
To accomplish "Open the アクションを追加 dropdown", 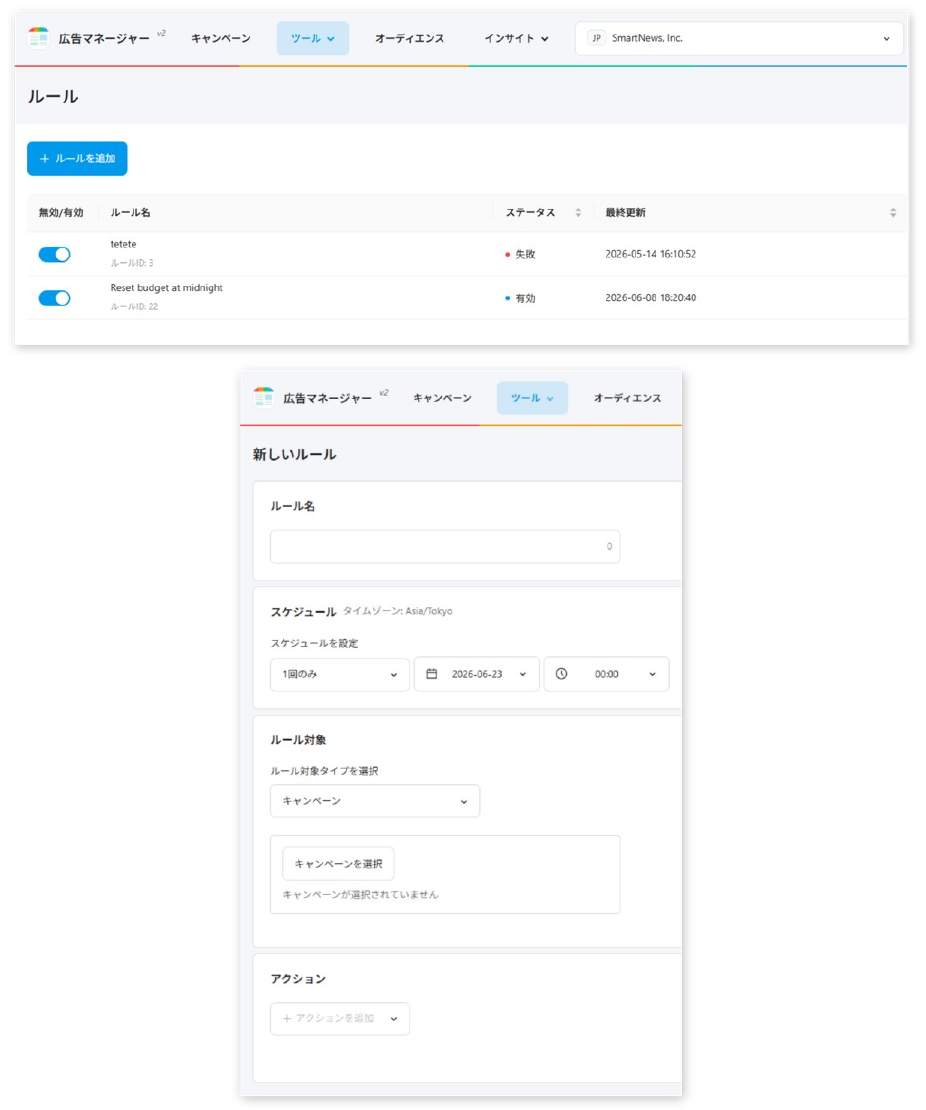I will tap(340, 1019).
